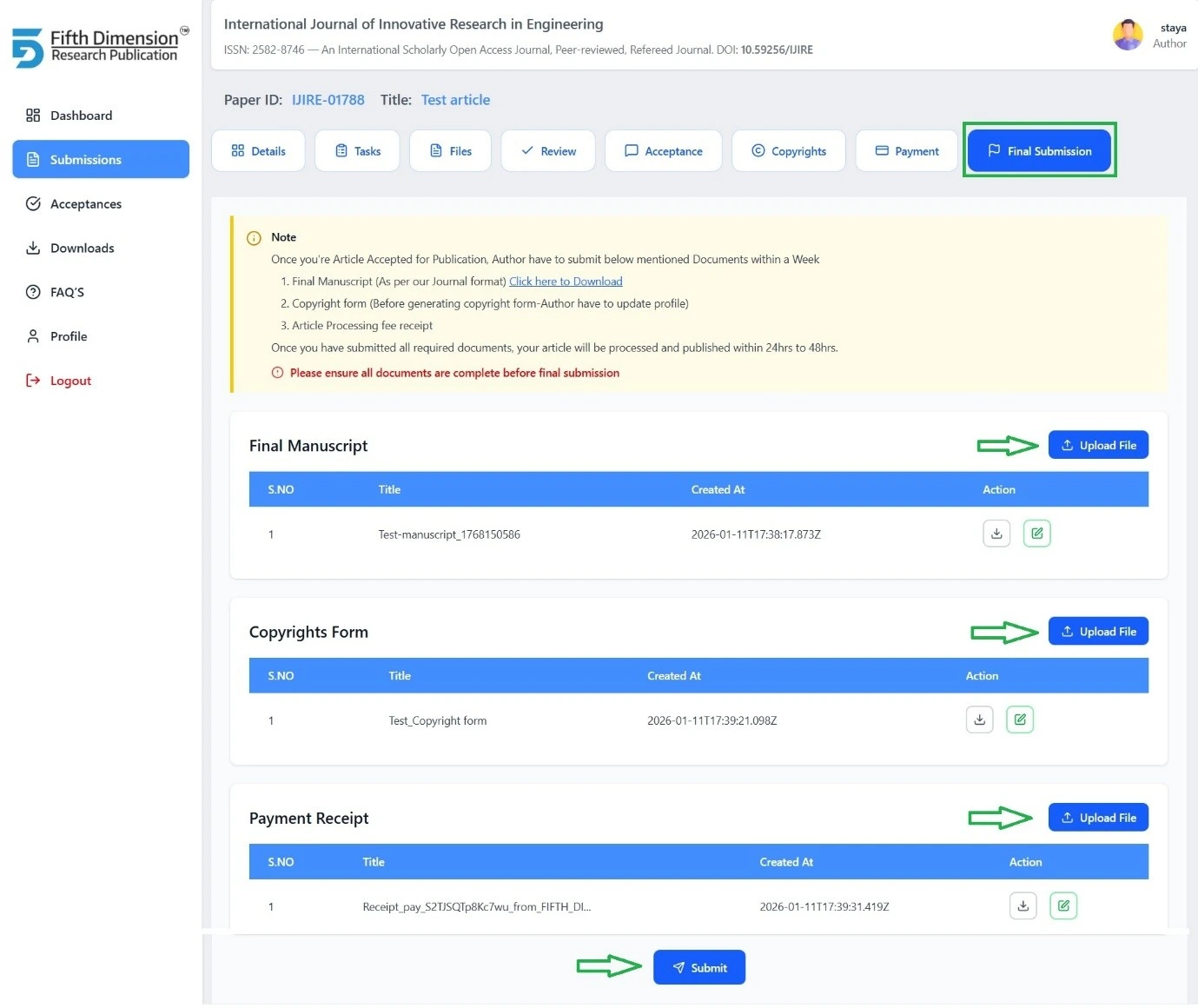
Task: Click the 'Final Manuscript' section heading
Action: point(308,446)
